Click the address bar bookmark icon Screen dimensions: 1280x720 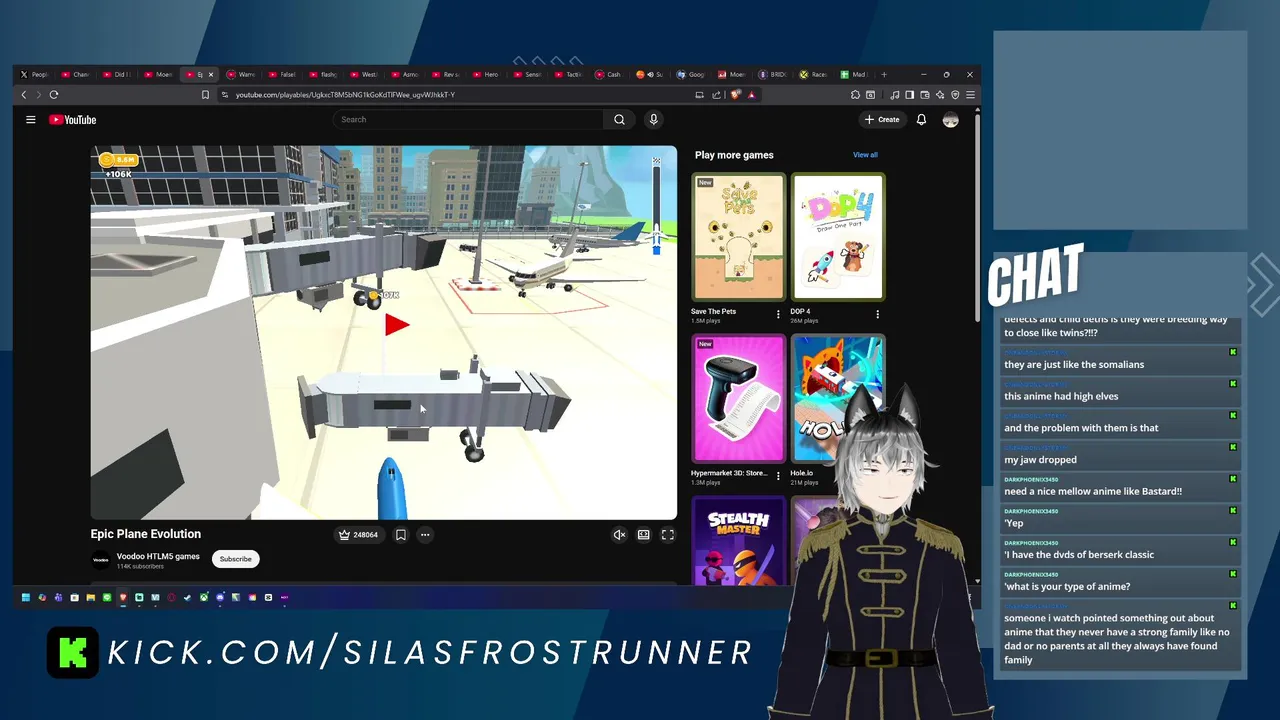(x=205, y=95)
